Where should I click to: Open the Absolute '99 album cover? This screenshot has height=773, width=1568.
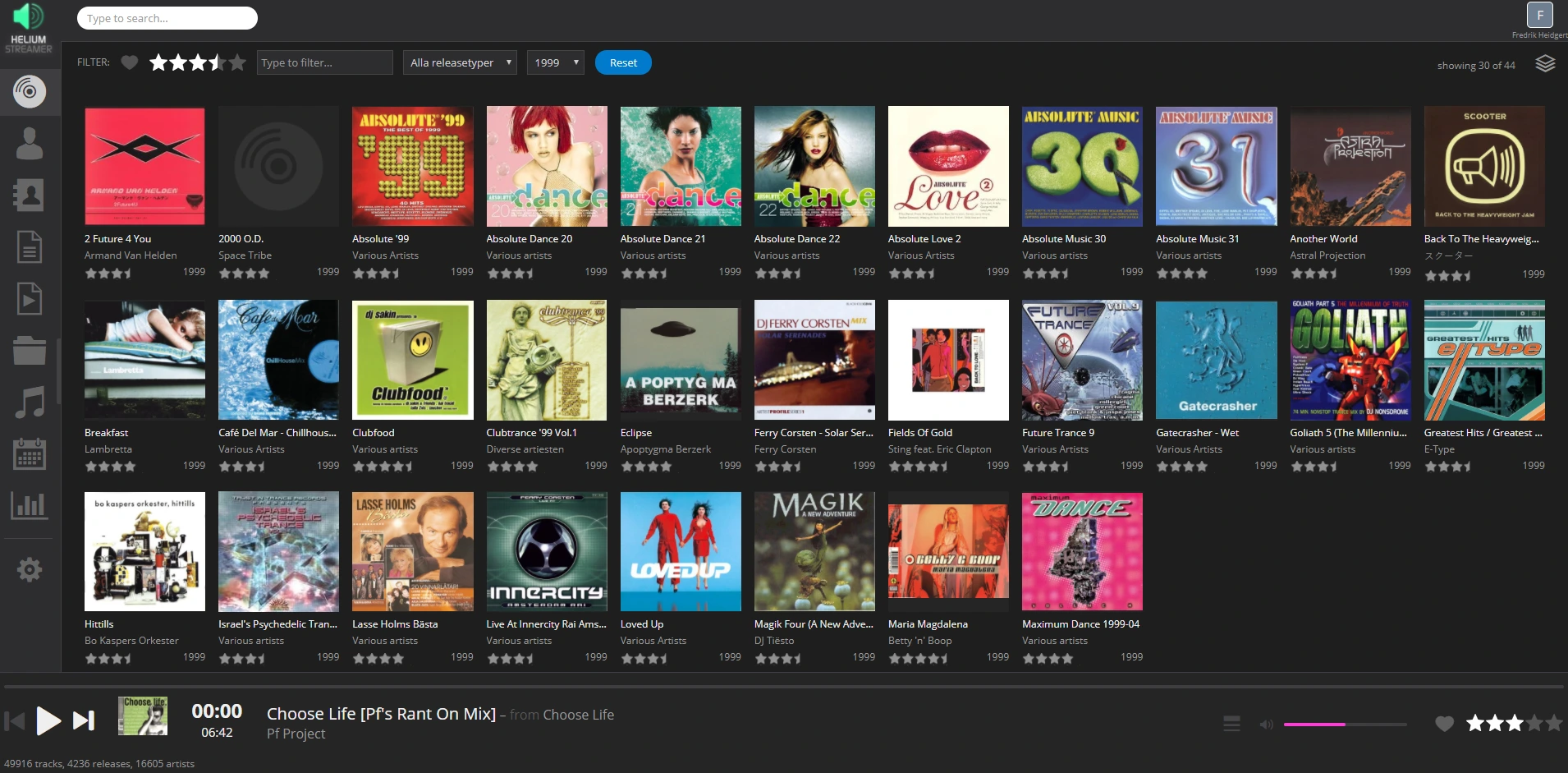point(413,166)
